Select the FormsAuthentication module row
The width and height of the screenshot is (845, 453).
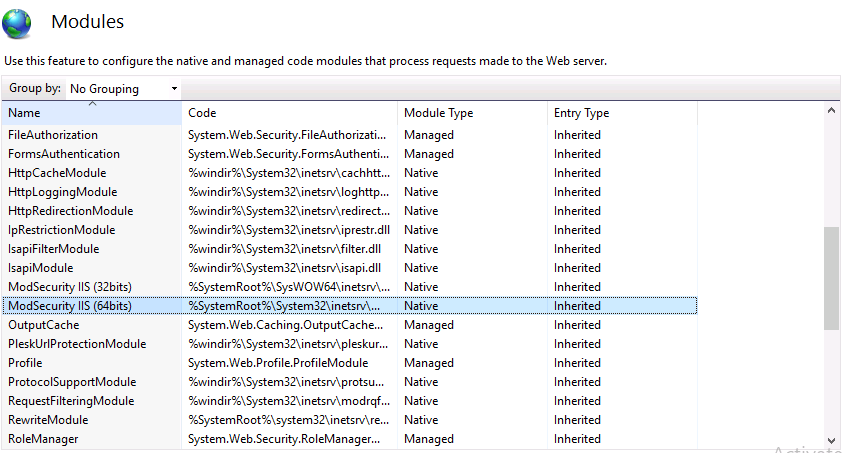tap(349, 154)
